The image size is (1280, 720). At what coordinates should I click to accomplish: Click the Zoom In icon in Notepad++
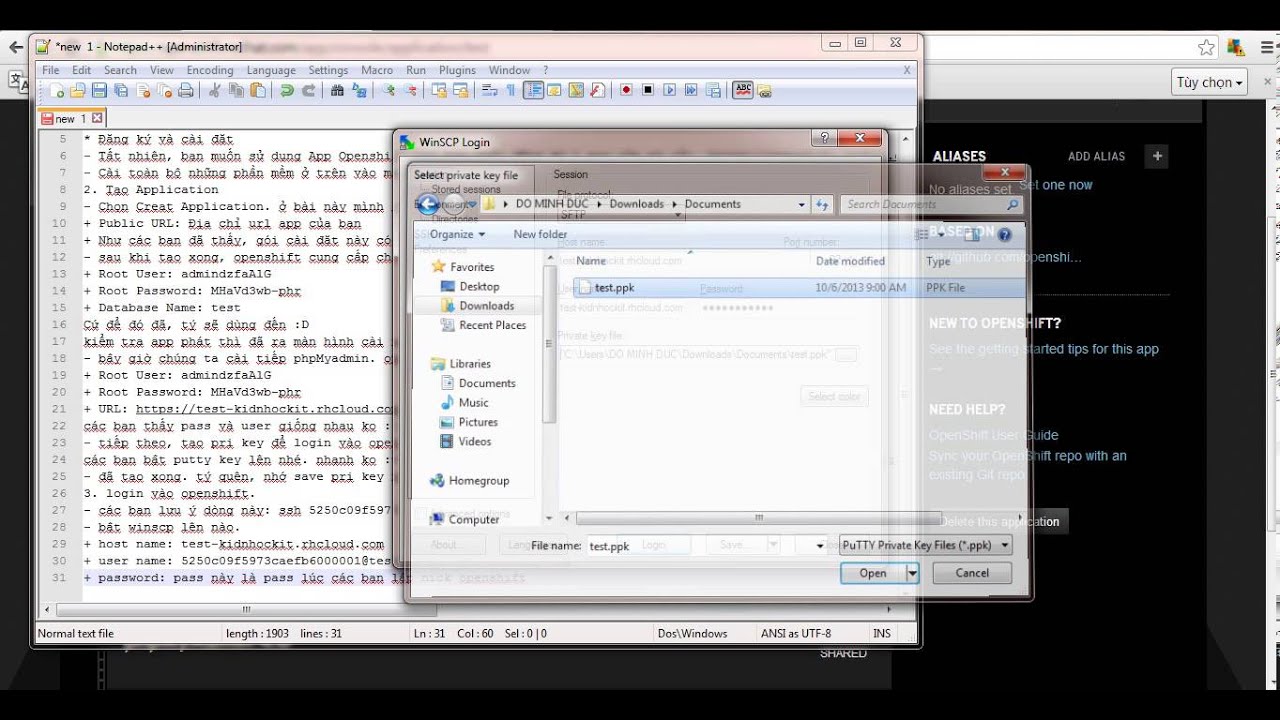[x=388, y=90]
